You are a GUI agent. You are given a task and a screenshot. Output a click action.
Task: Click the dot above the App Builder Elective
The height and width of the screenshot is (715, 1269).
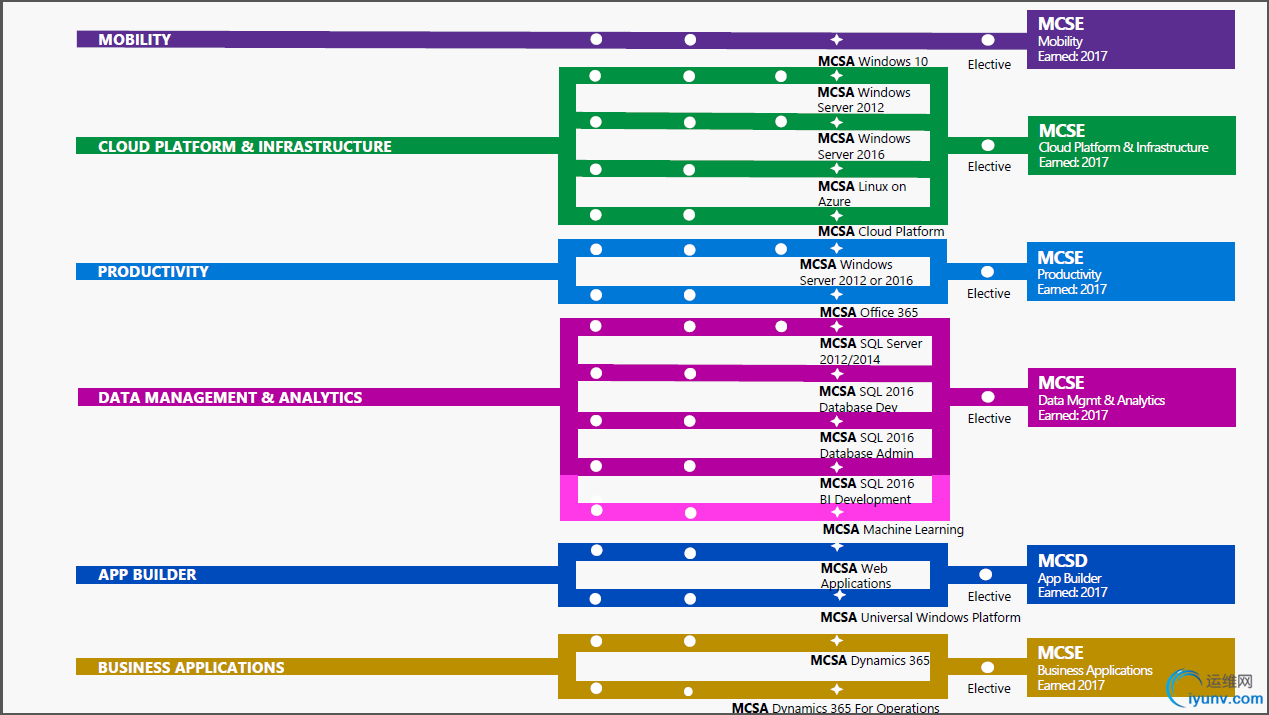click(986, 575)
